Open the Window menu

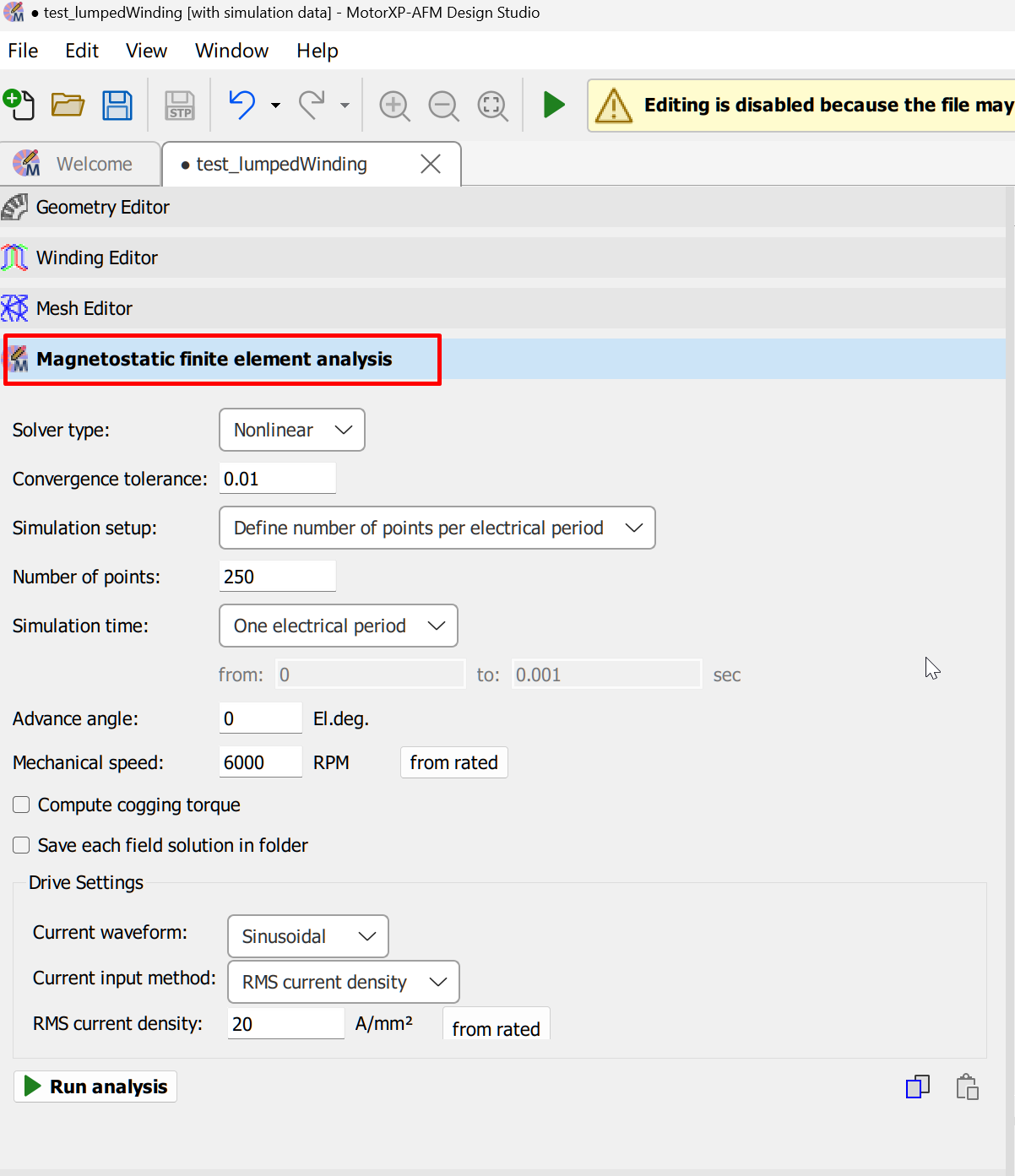231,51
